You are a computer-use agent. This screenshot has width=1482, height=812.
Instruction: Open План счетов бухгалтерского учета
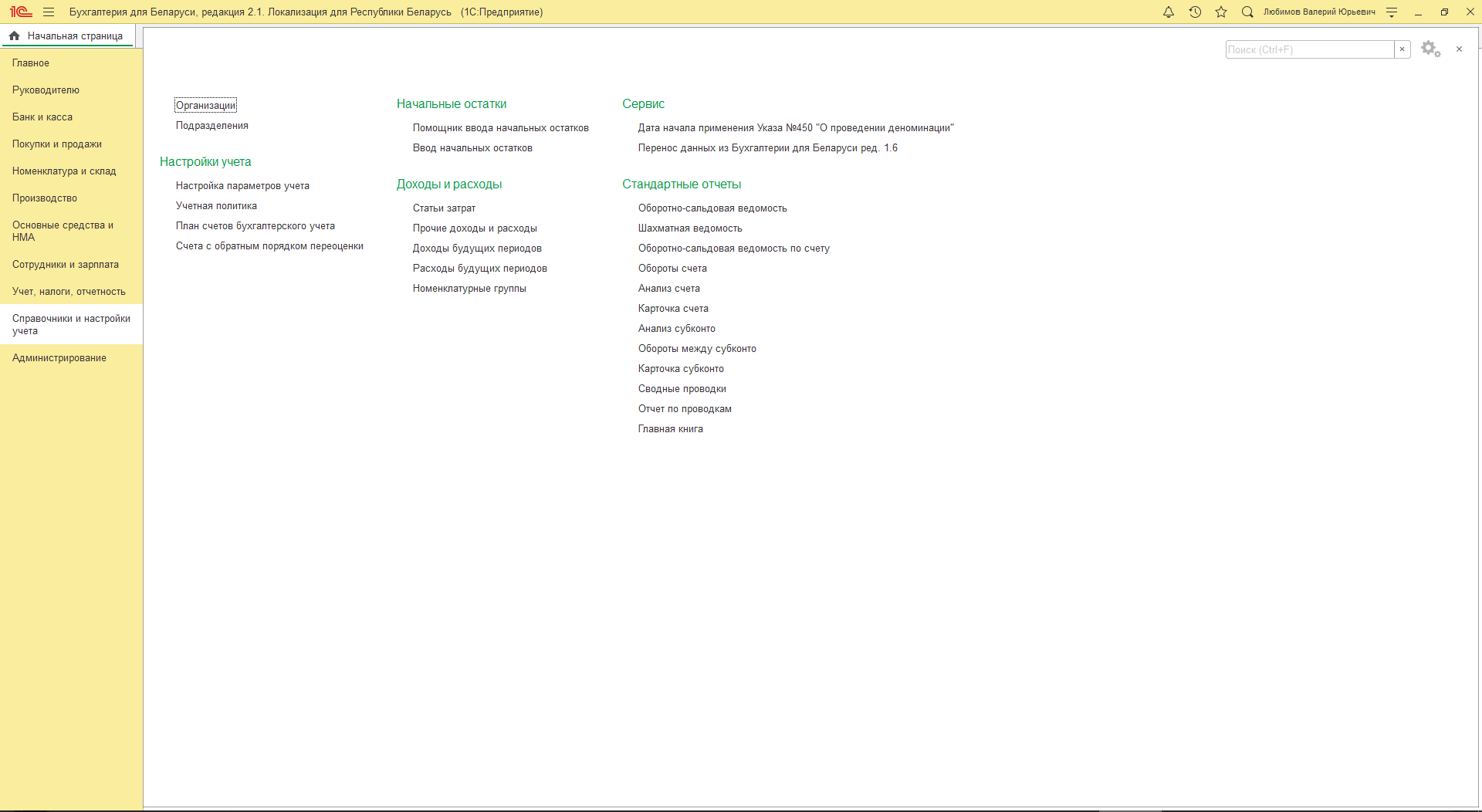255,226
